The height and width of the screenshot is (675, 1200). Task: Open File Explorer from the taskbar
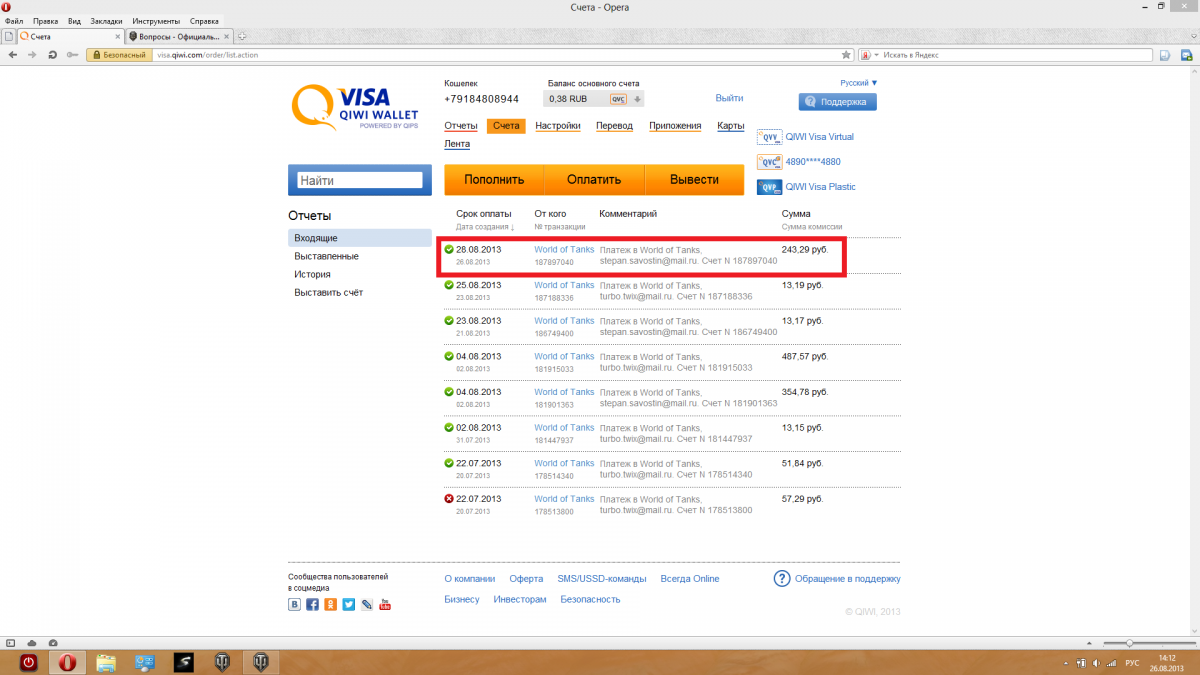106,662
